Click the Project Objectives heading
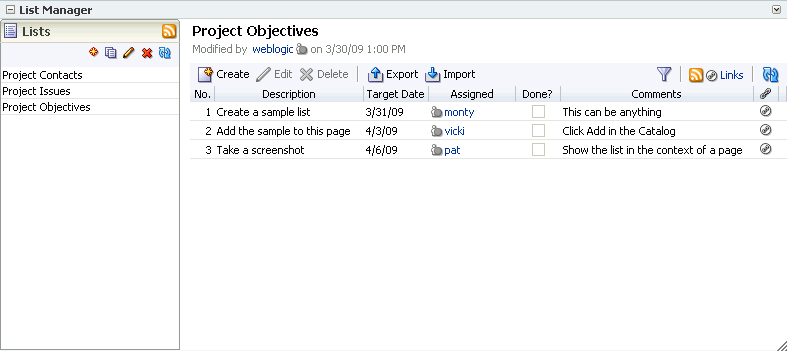Image resolution: width=787 pixels, height=362 pixels. [x=255, y=31]
